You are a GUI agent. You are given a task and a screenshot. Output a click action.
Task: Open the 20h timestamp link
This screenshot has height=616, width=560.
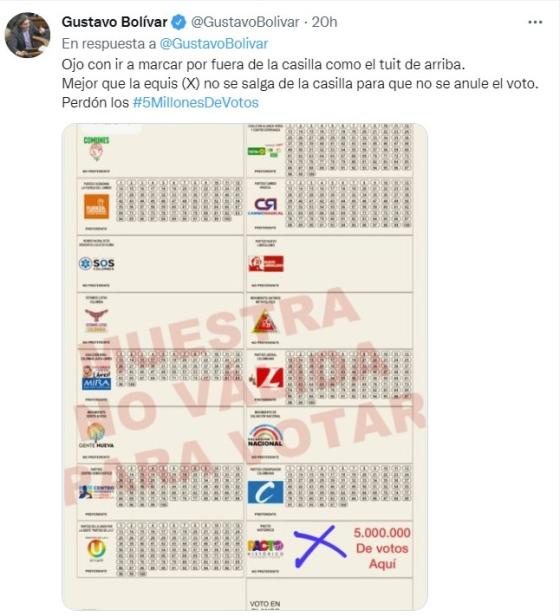pyautogui.click(x=325, y=22)
